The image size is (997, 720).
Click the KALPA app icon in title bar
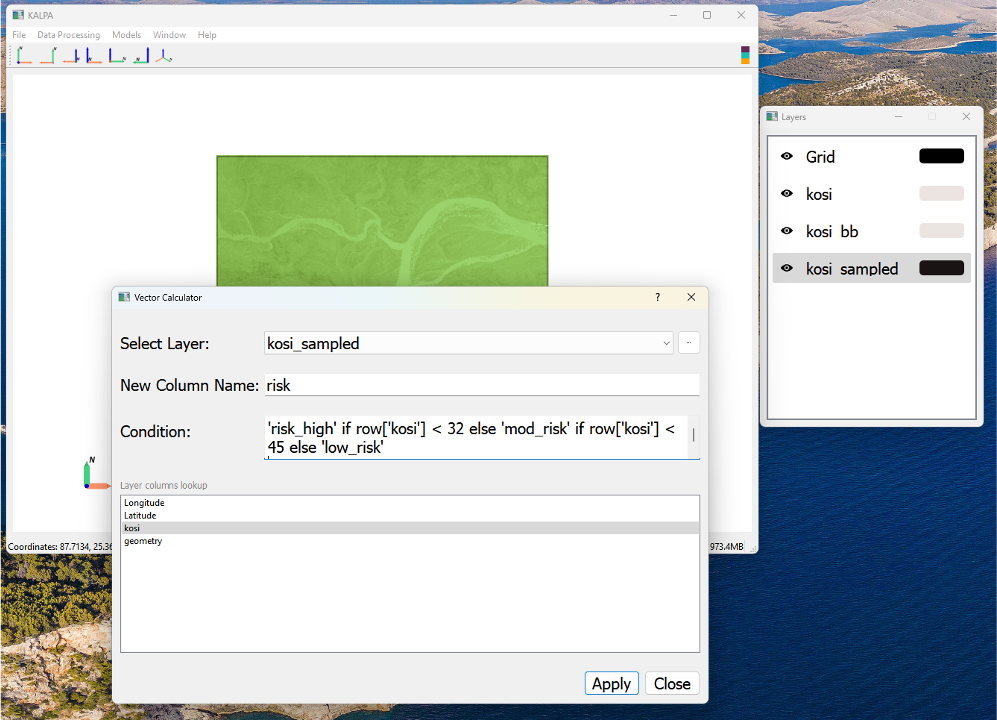[18, 15]
